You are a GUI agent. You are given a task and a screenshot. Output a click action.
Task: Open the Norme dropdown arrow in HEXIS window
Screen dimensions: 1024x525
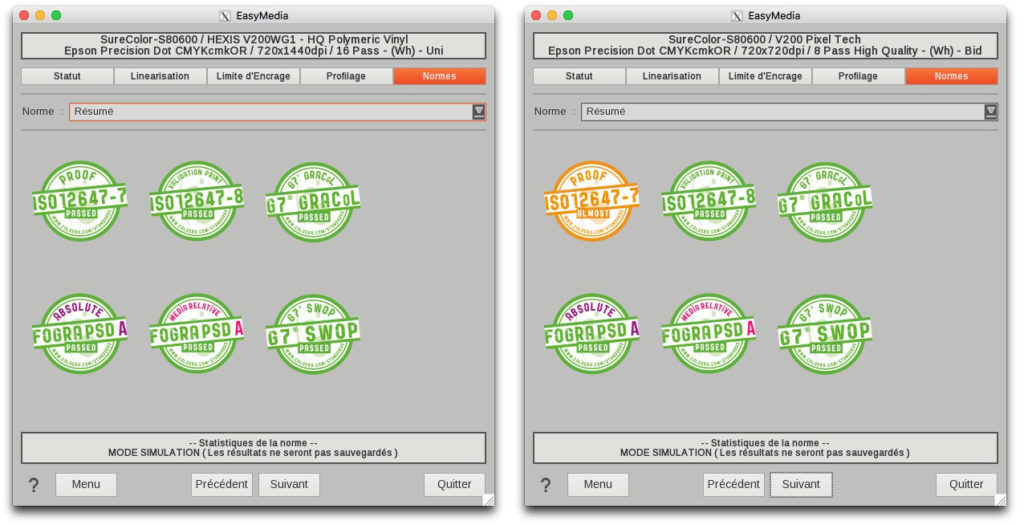tap(479, 112)
